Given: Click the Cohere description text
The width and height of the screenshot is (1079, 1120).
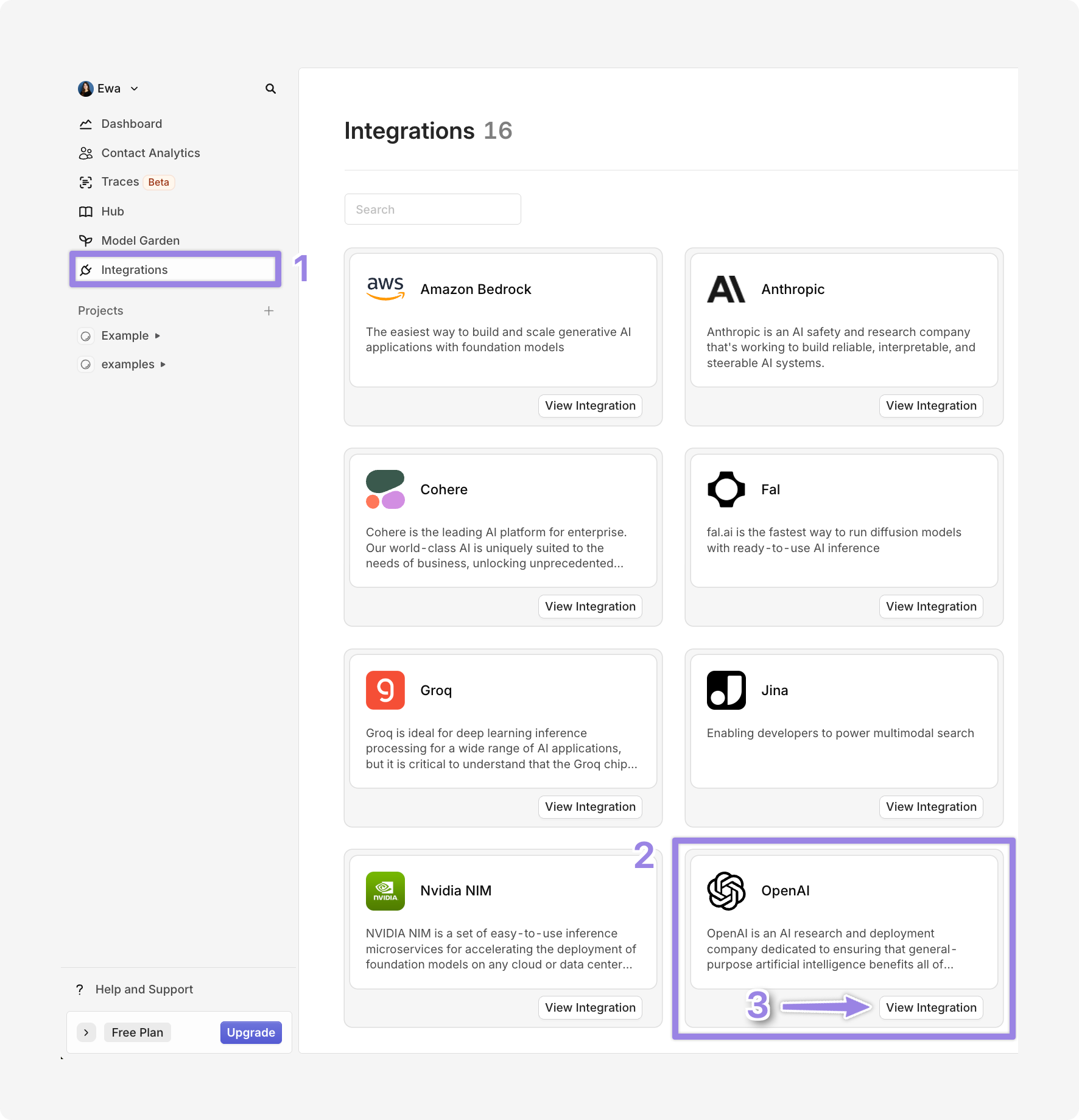Looking at the screenshot, I should [496, 548].
